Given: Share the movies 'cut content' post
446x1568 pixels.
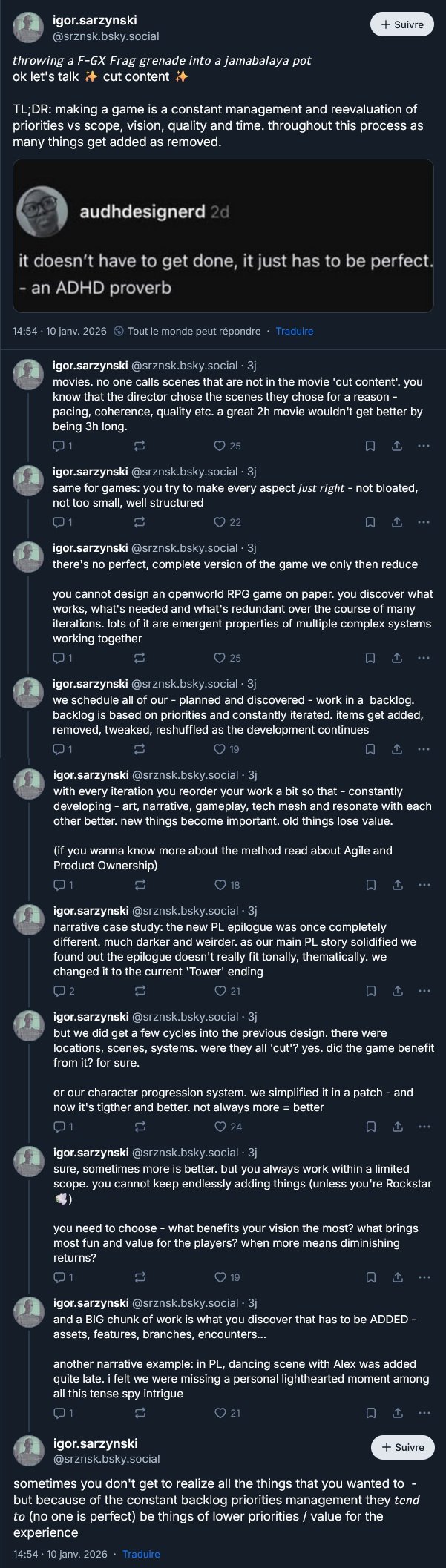Looking at the screenshot, I should tap(397, 446).
